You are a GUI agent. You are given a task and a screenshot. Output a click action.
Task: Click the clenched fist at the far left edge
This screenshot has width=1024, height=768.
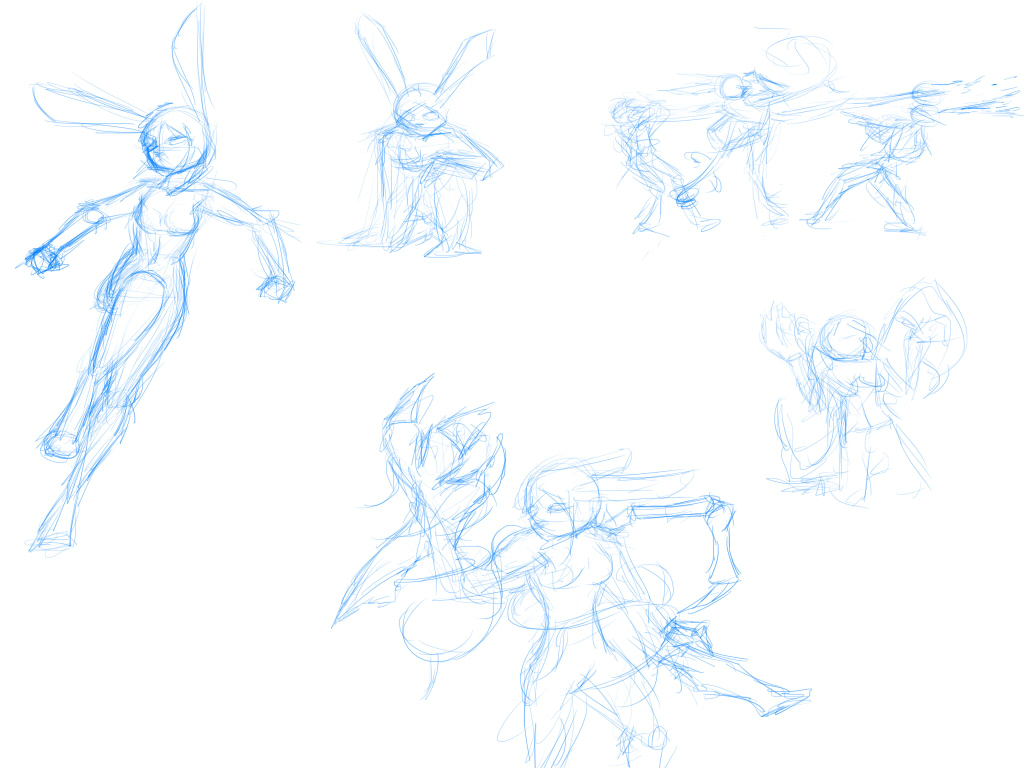(44, 259)
